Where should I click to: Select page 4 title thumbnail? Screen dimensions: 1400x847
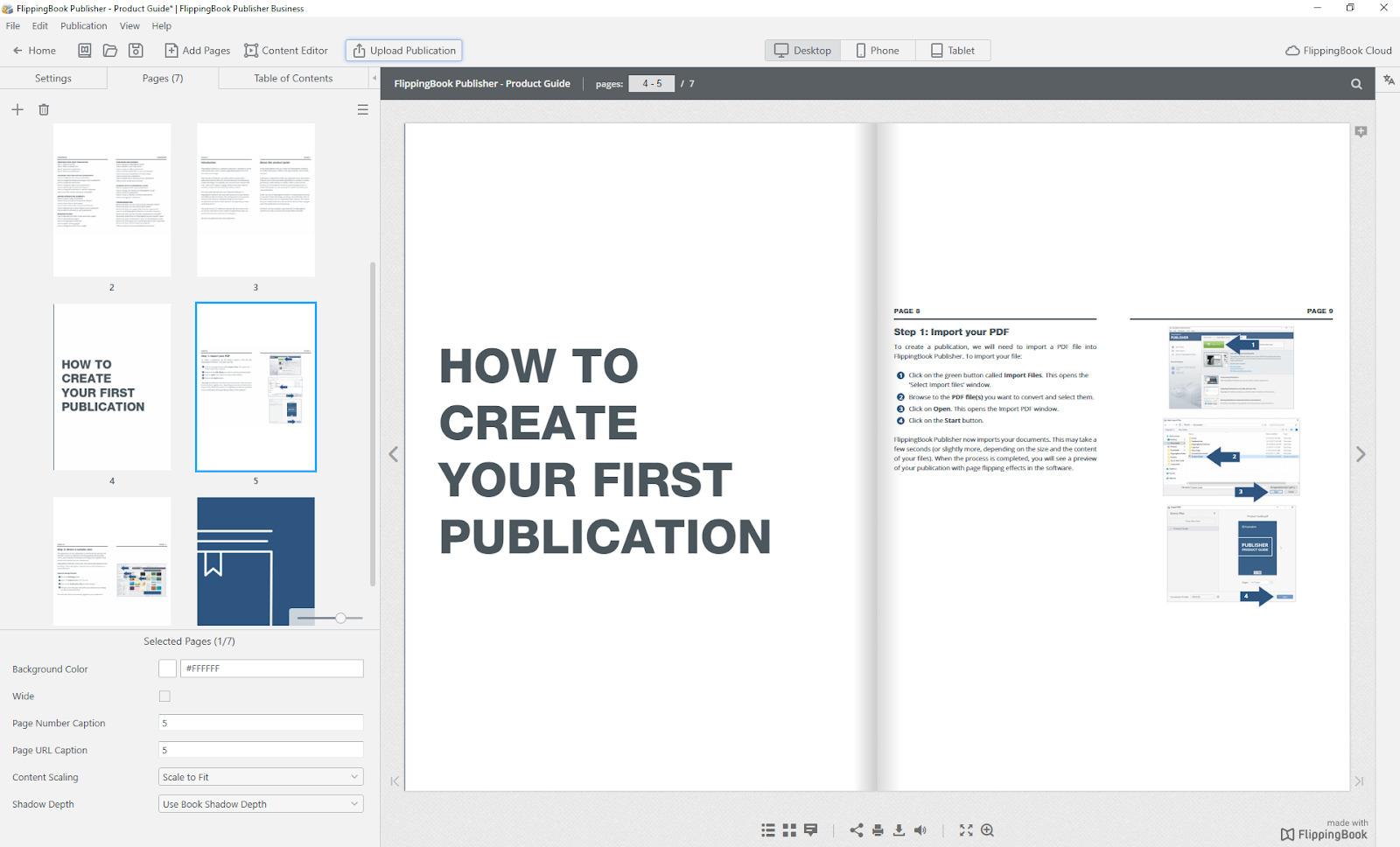point(112,387)
